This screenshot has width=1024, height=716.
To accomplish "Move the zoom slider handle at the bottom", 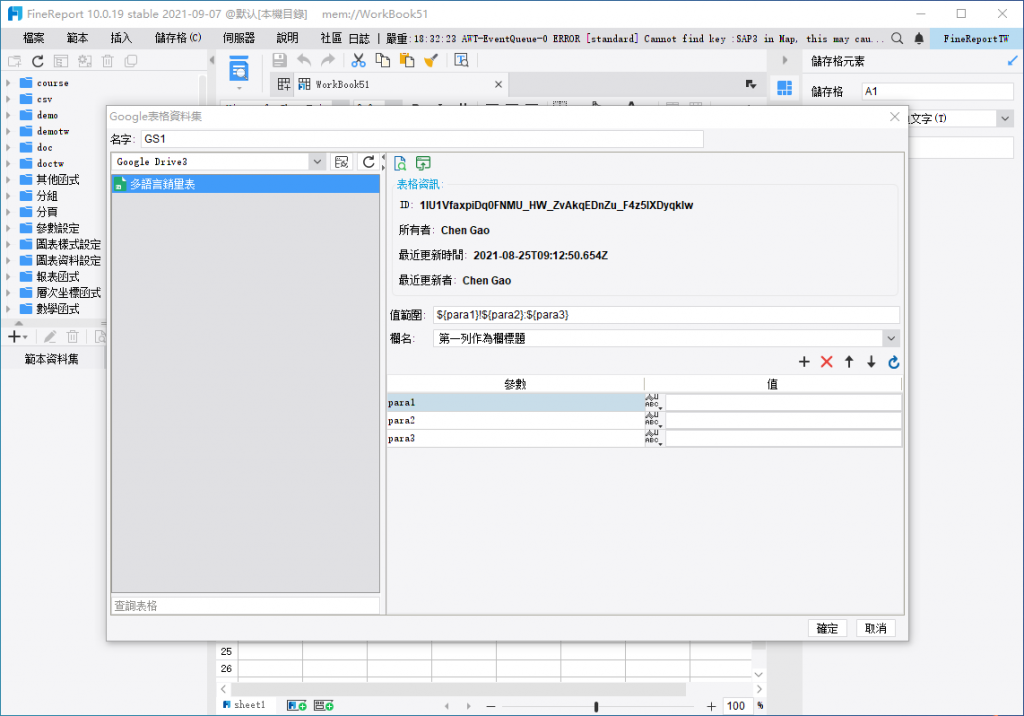I will point(596,706).
